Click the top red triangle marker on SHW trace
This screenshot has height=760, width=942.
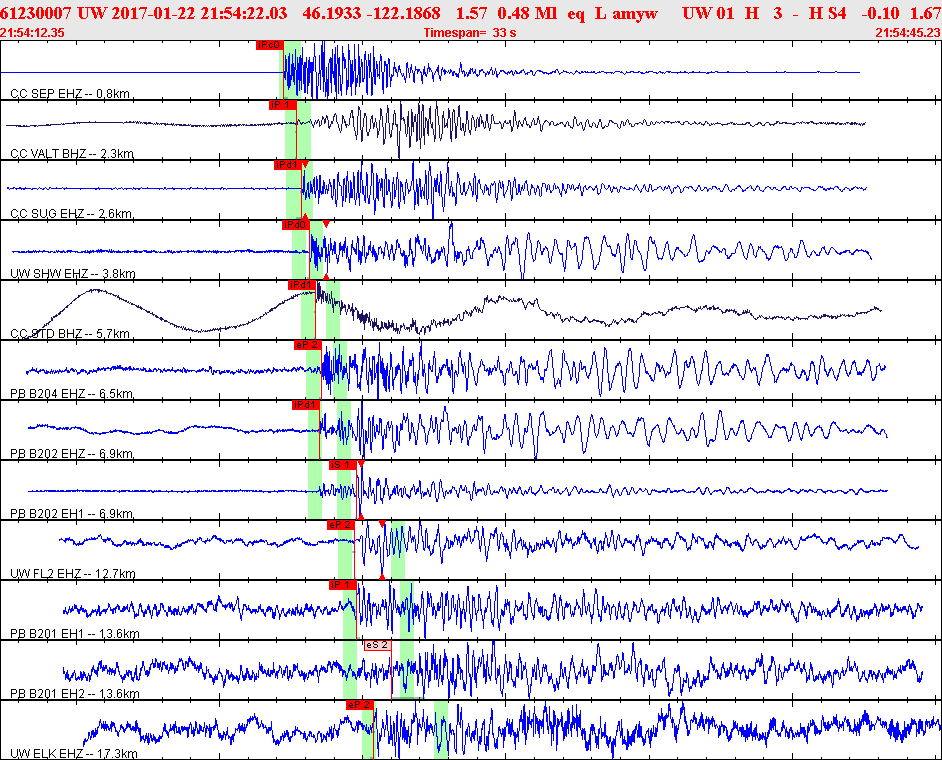pos(326,224)
